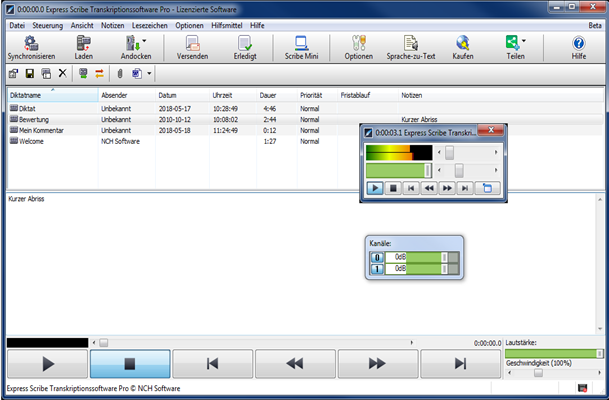Click the stacked windows small toolbar icon
This screenshot has width=609, height=400.
[x=46, y=73]
